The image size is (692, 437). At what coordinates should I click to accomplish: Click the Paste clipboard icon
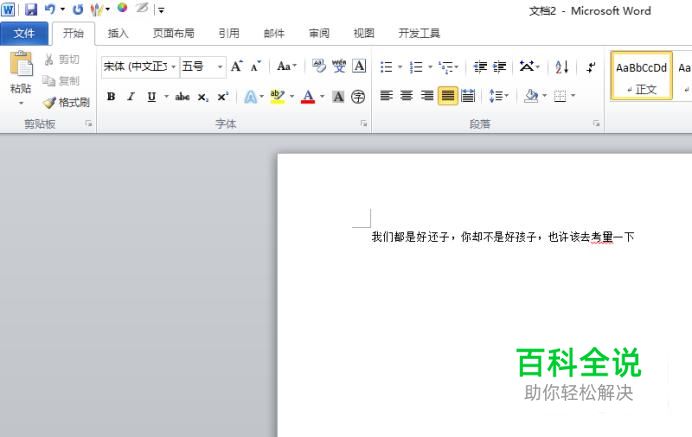tap(21, 64)
